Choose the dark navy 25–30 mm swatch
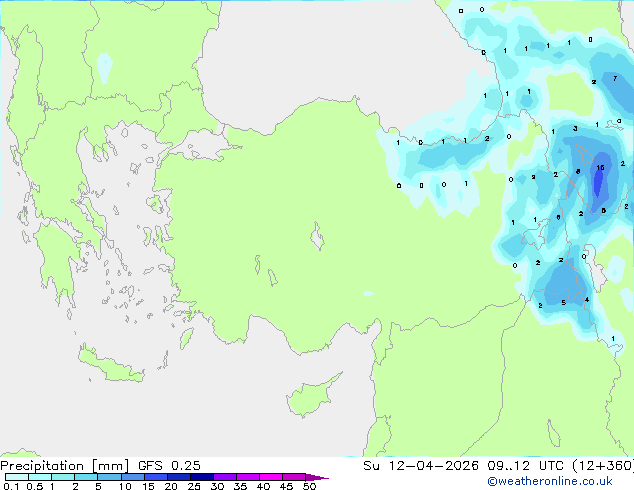The width and height of the screenshot is (634, 490). point(204,478)
